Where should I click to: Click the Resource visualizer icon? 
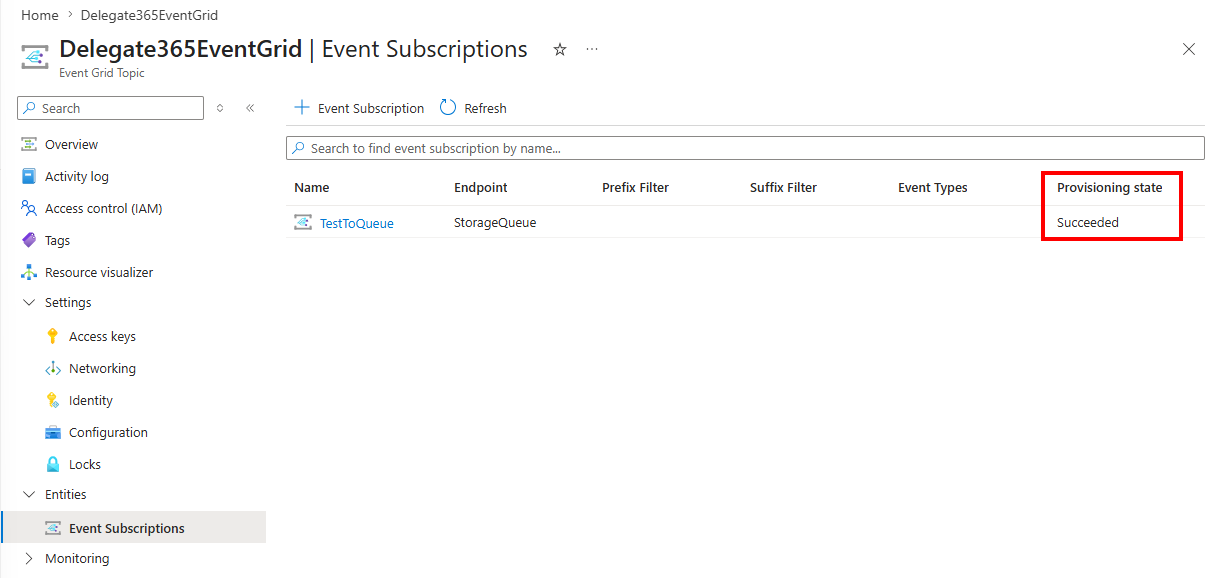pos(29,273)
